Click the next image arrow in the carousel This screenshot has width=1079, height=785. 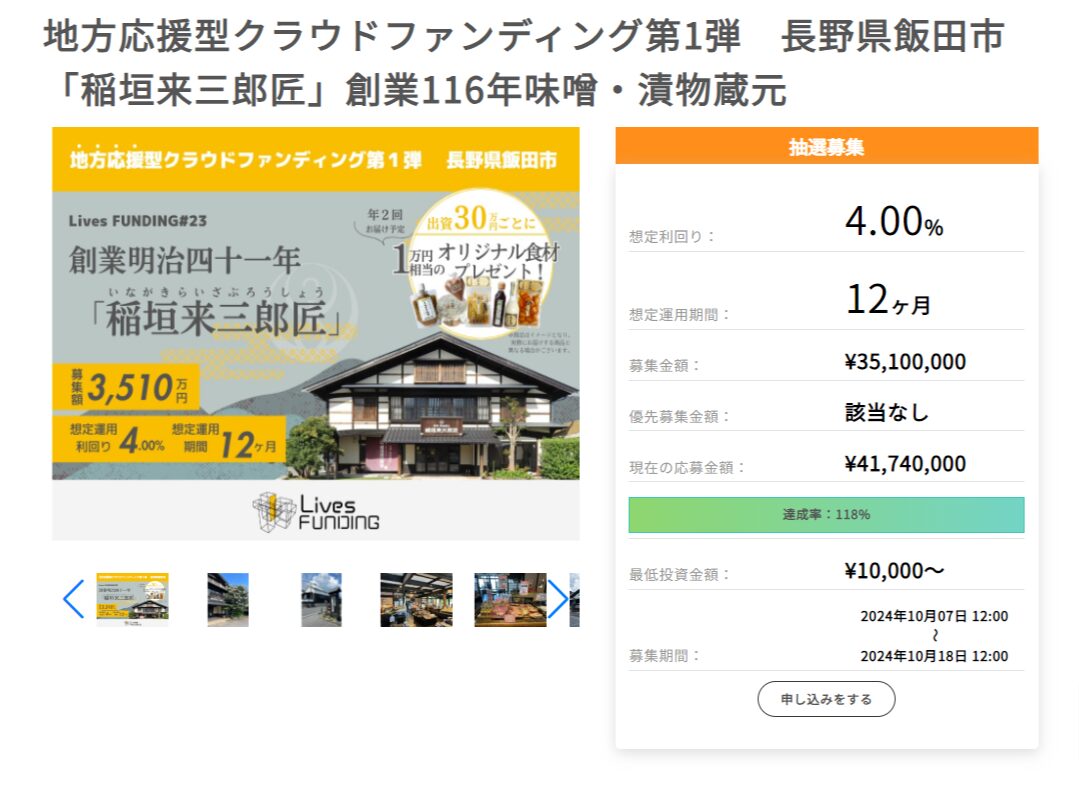[x=557, y=599]
